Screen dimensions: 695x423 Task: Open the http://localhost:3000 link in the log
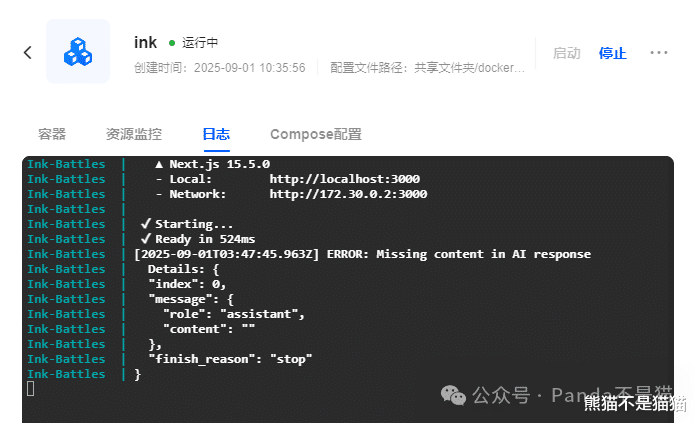tap(344, 179)
